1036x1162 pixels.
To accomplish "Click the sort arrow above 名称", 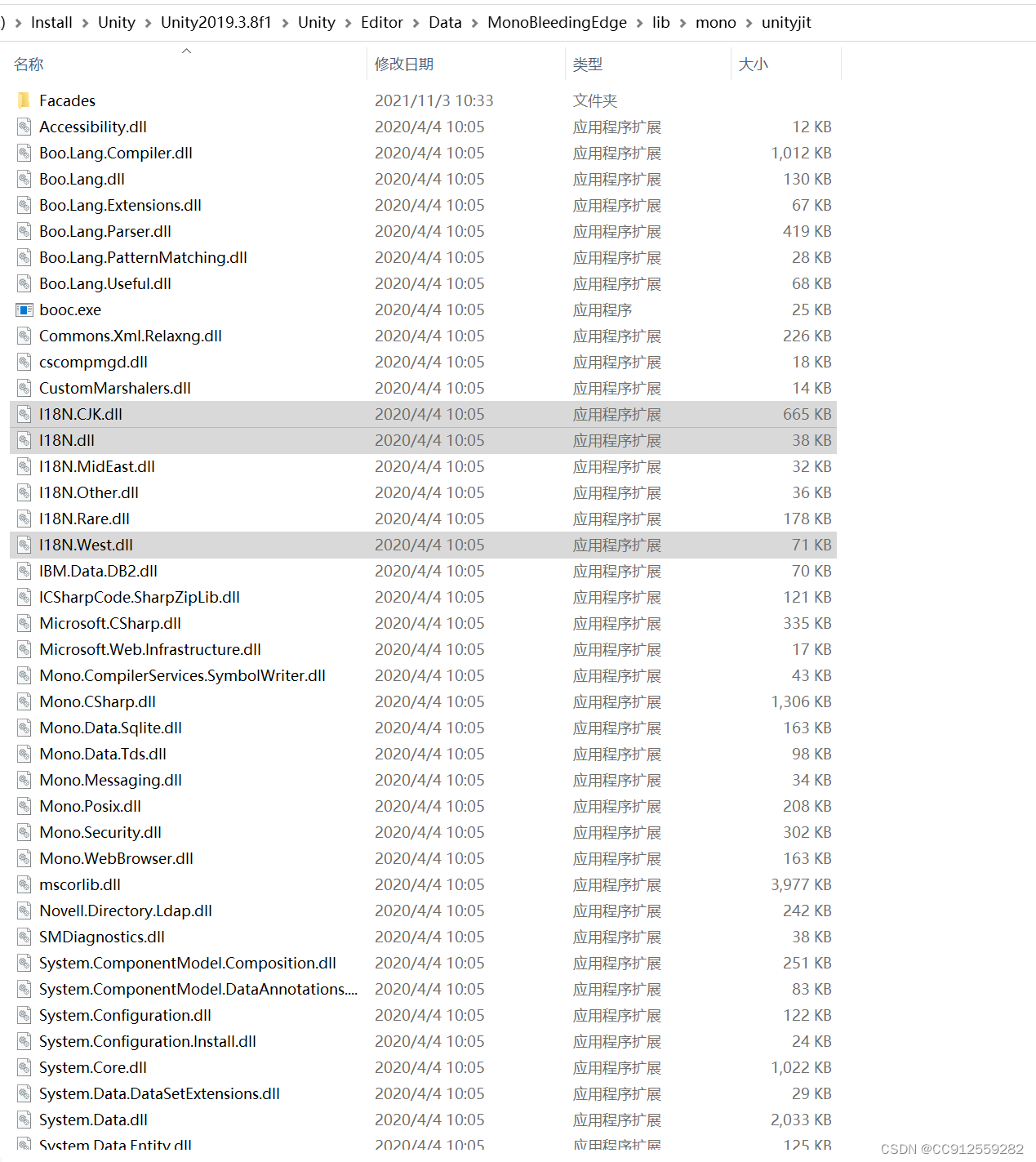I will click(x=186, y=51).
